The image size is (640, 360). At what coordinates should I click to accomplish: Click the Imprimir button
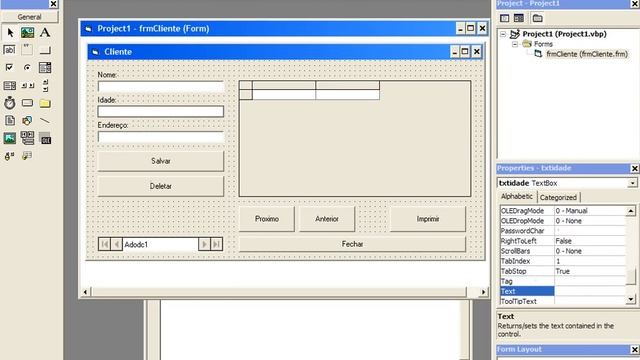(x=428, y=219)
